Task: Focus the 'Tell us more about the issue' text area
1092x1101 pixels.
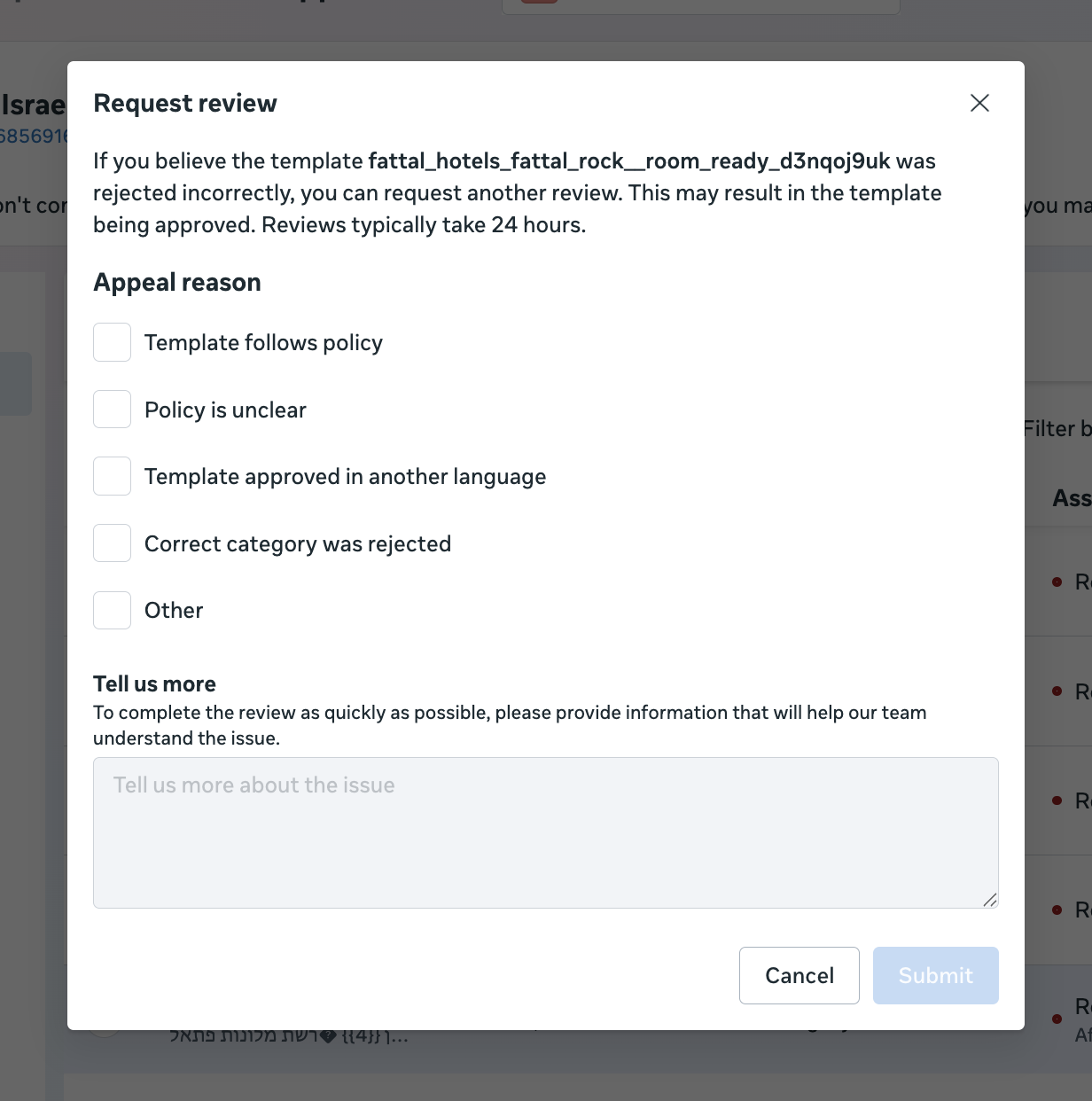Action: point(545,832)
